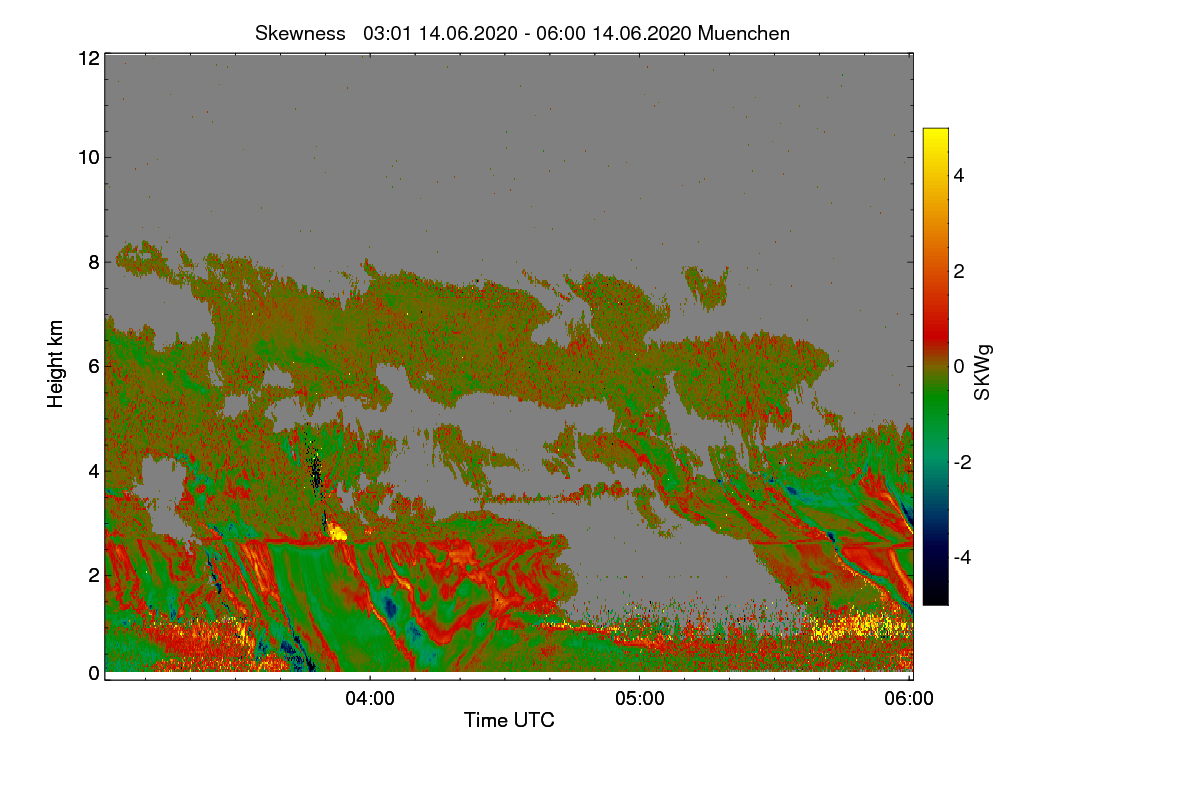
Task: Click the height axis tick label '10'
Action: pos(88,157)
